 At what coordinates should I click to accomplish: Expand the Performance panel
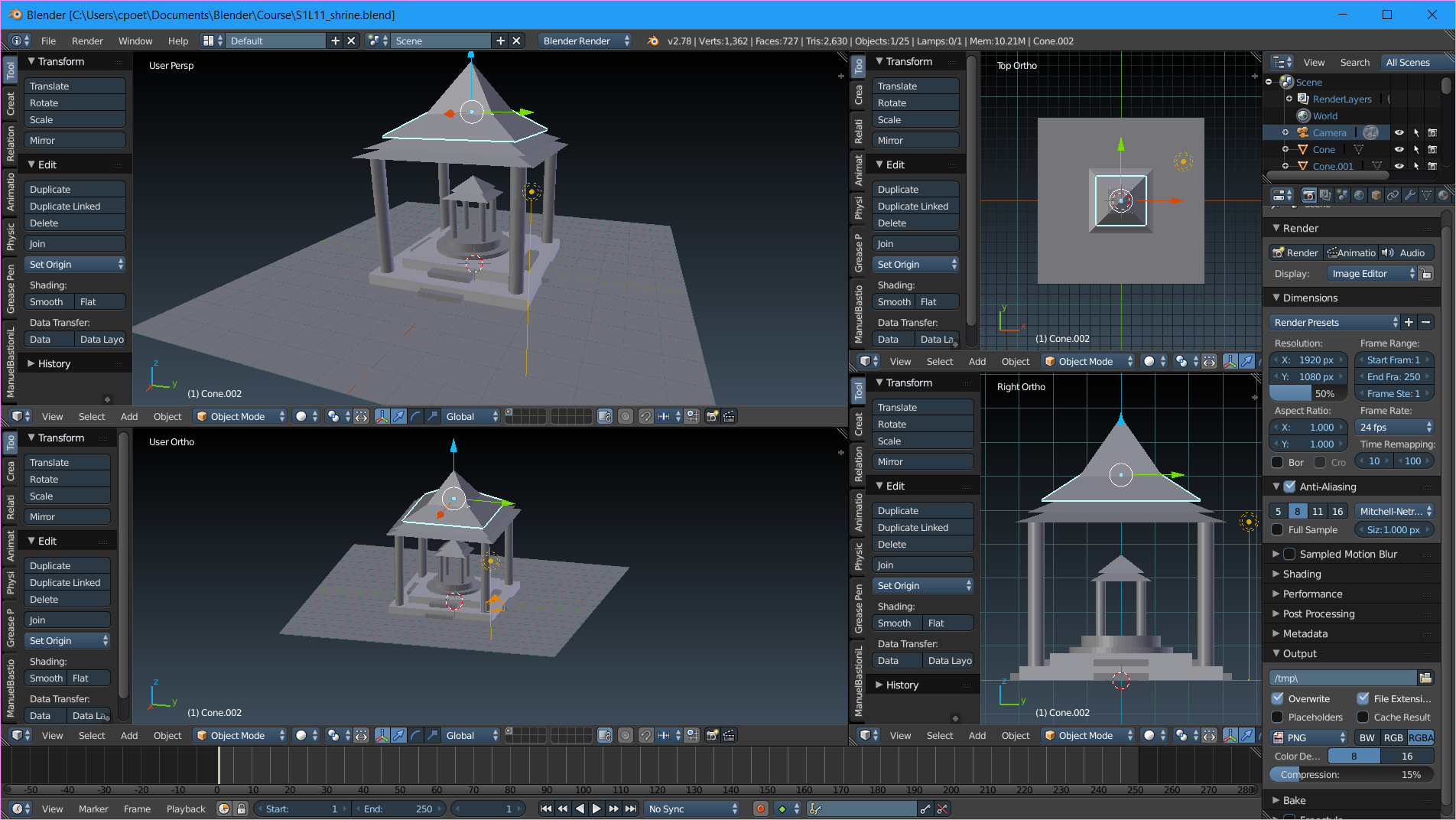point(1312,594)
